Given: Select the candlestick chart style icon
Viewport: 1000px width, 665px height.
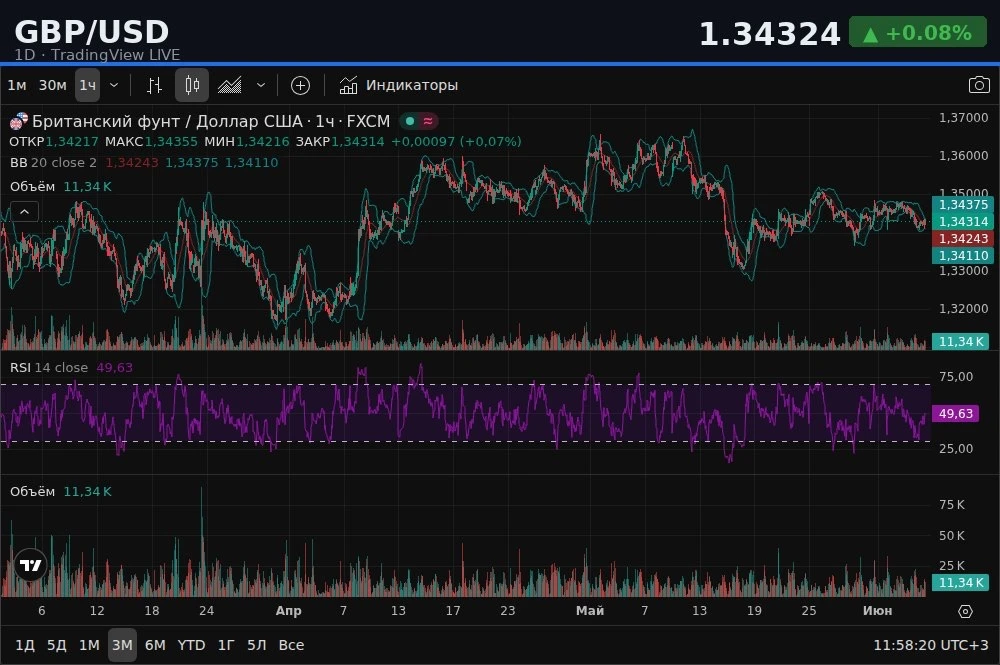Looking at the screenshot, I should coord(192,85).
